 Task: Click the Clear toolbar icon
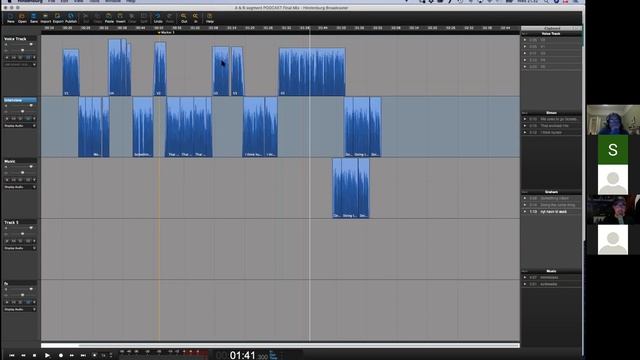[132, 18]
